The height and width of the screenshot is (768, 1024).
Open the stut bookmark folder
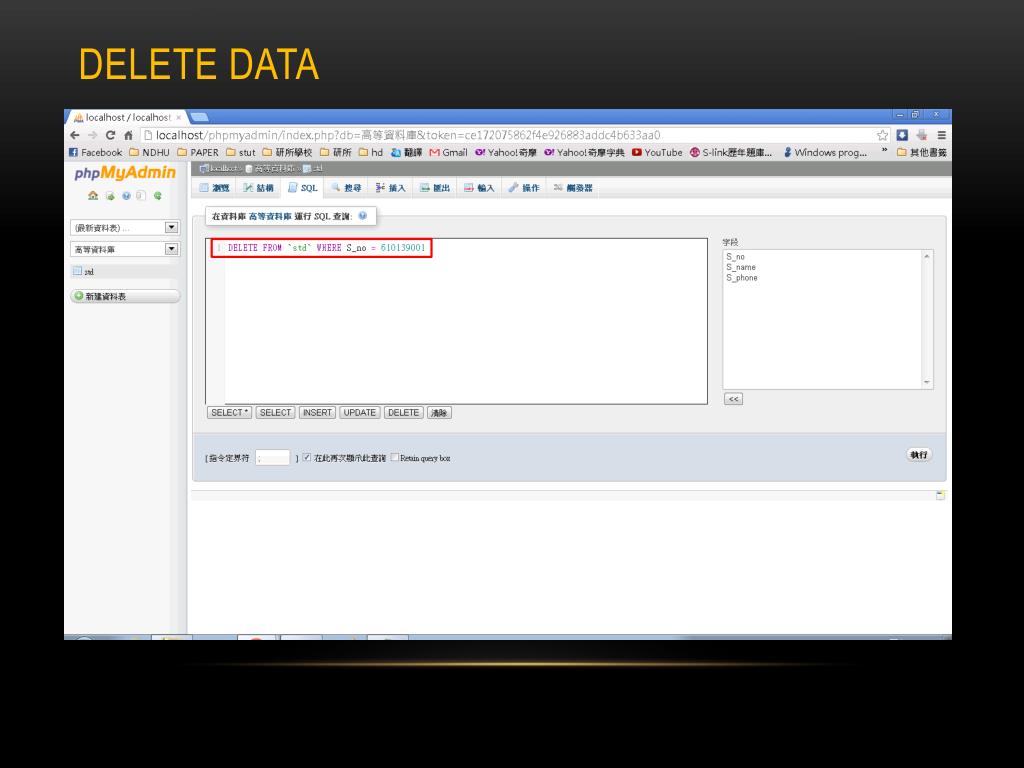tap(240, 152)
